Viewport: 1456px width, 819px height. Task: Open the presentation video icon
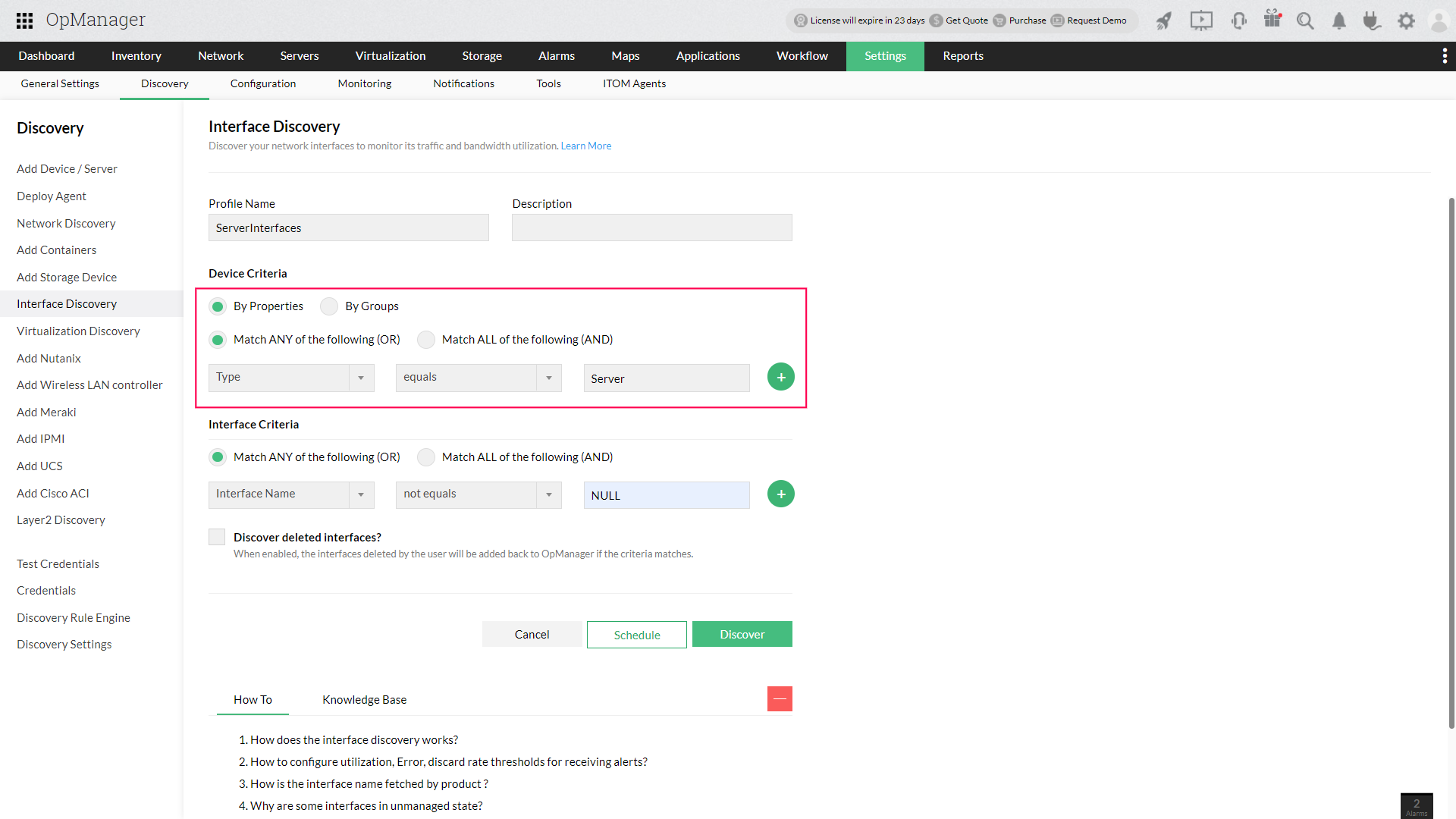pos(1201,20)
